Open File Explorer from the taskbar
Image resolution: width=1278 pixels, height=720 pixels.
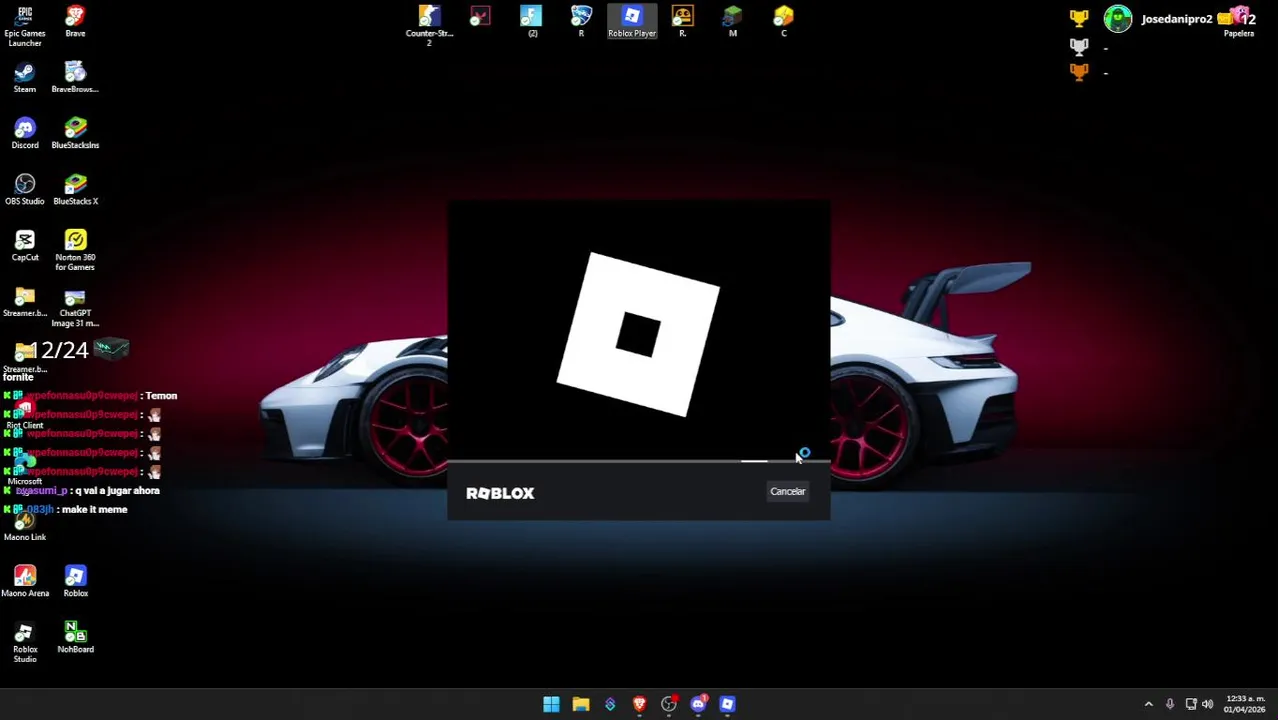click(x=580, y=704)
